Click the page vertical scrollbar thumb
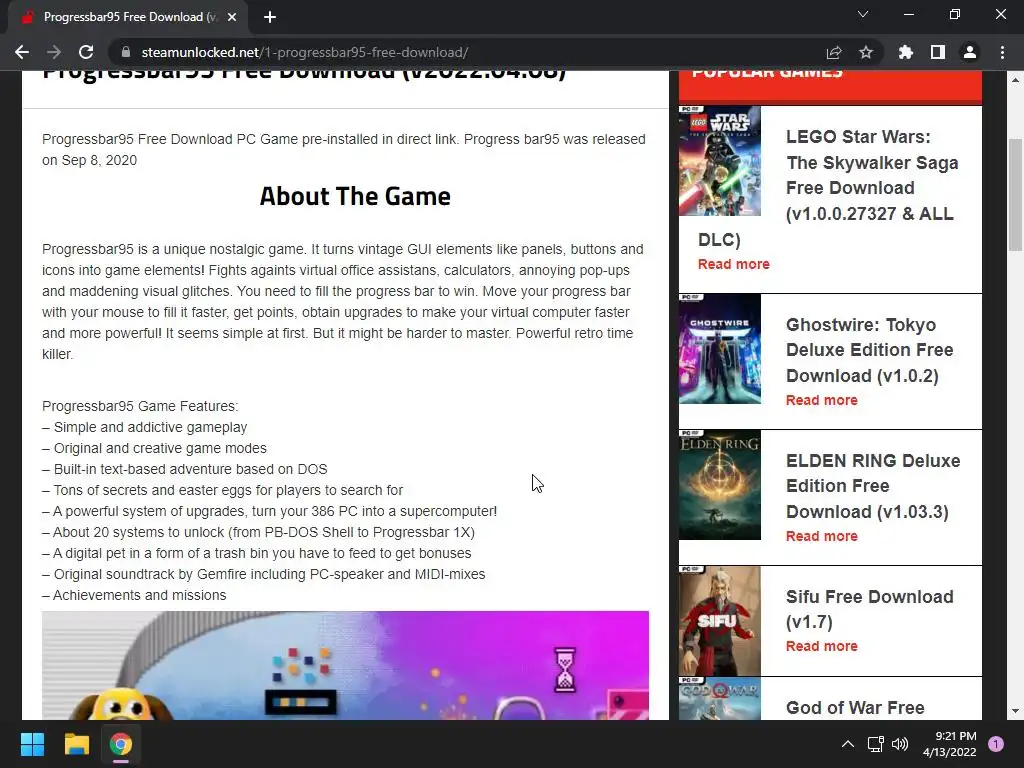This screenshot has height=768, width=1024. click(x=1016, y=195)
